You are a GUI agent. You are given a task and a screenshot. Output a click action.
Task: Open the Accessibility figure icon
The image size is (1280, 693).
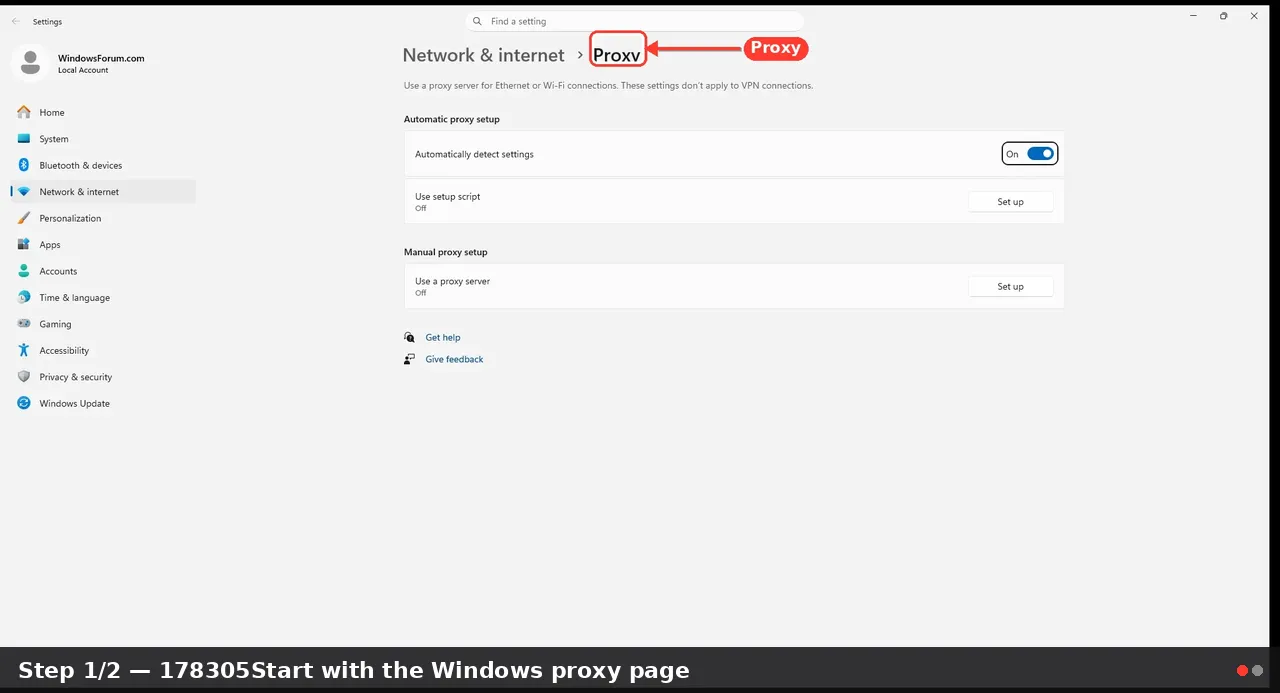(x=24, y=350)
